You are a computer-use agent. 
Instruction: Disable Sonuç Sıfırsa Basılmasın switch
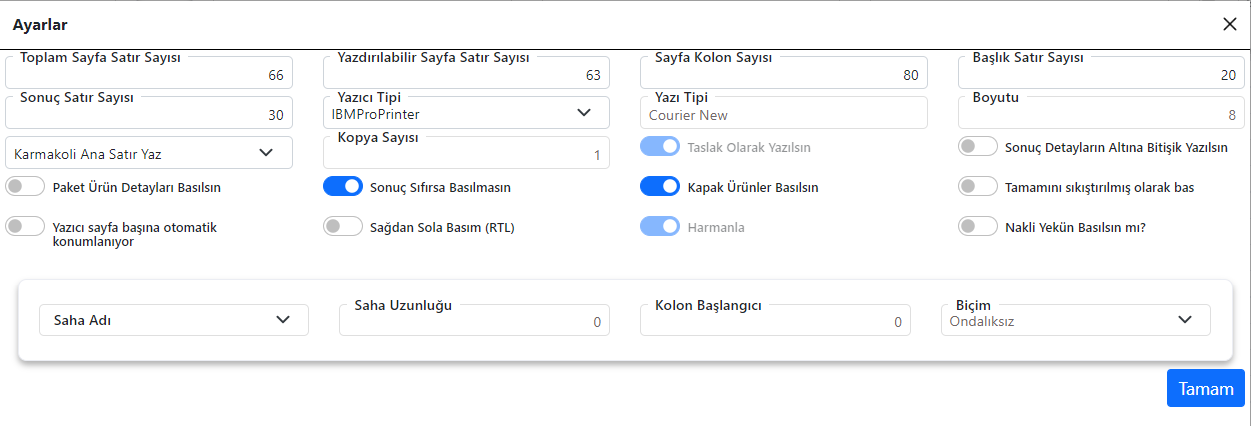(x=343, y=186)
